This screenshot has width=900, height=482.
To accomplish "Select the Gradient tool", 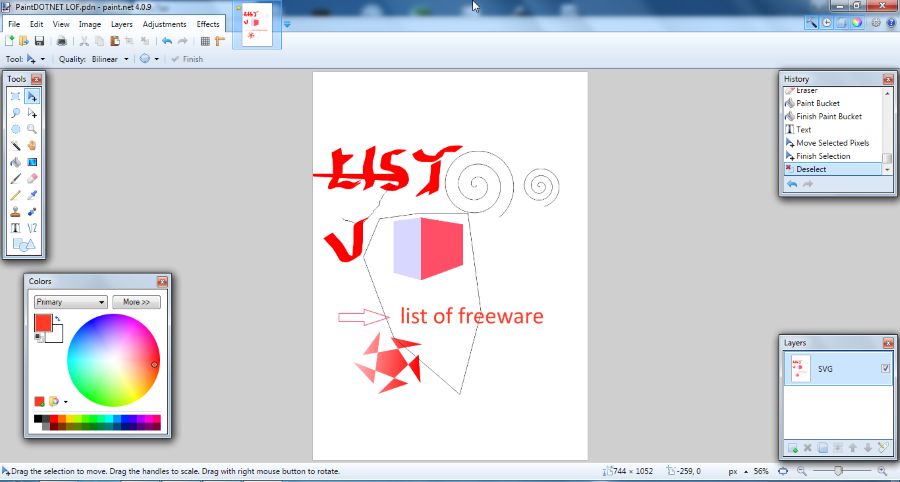I will 32,162.
